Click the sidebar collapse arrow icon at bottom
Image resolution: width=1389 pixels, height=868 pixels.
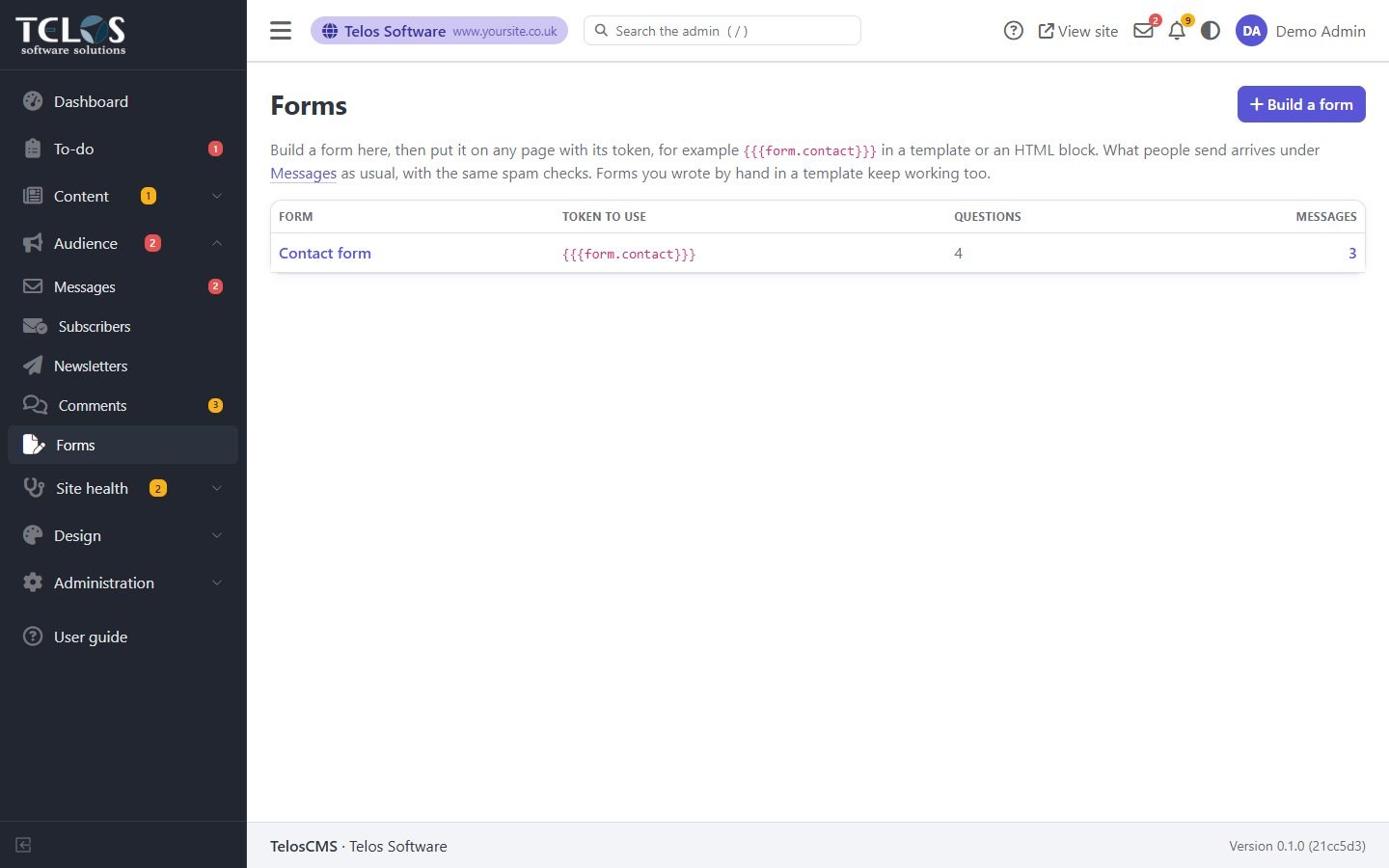point(23,845)
